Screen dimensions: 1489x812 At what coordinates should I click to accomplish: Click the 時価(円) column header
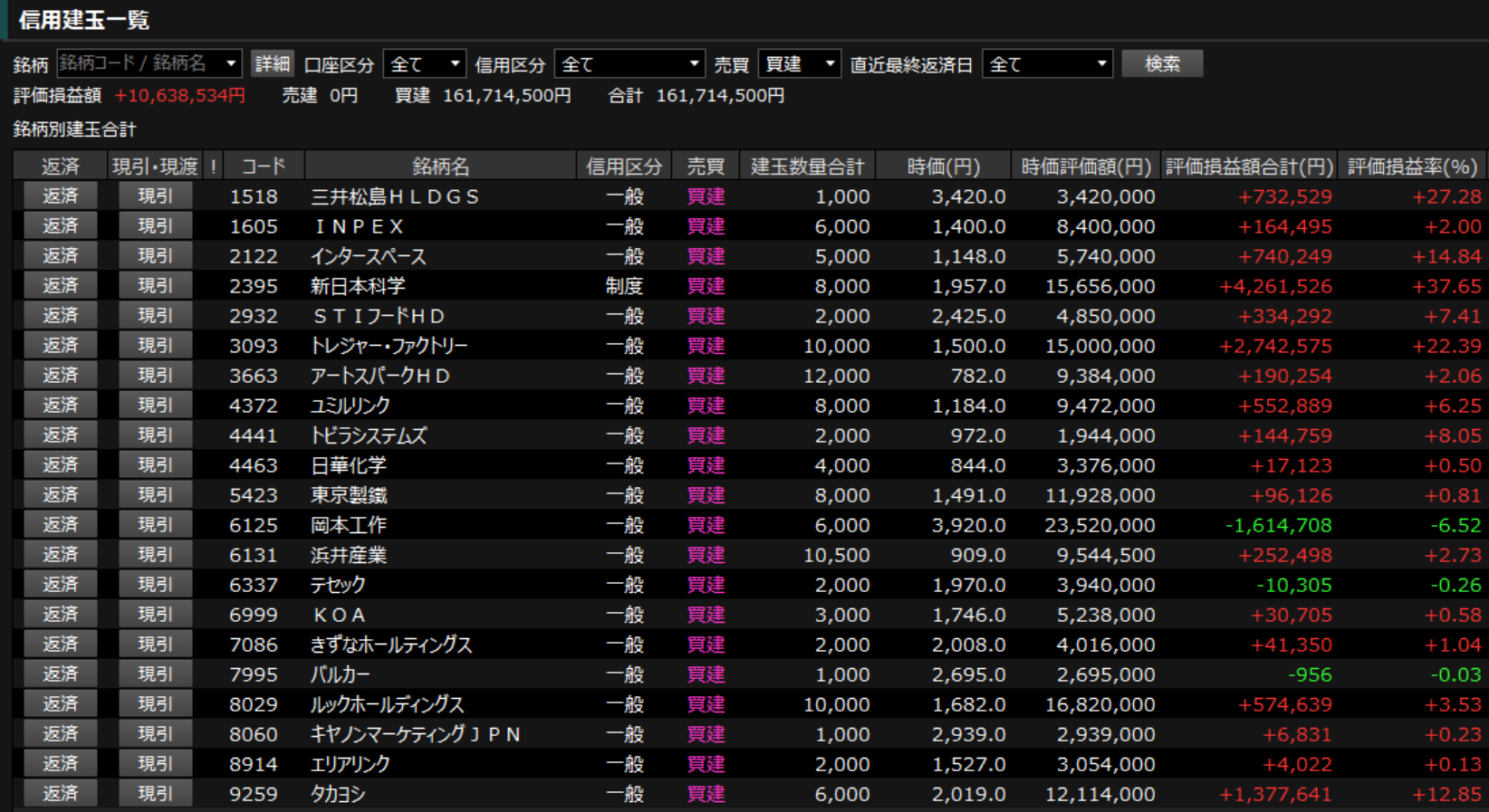click(x=943, y=166)
